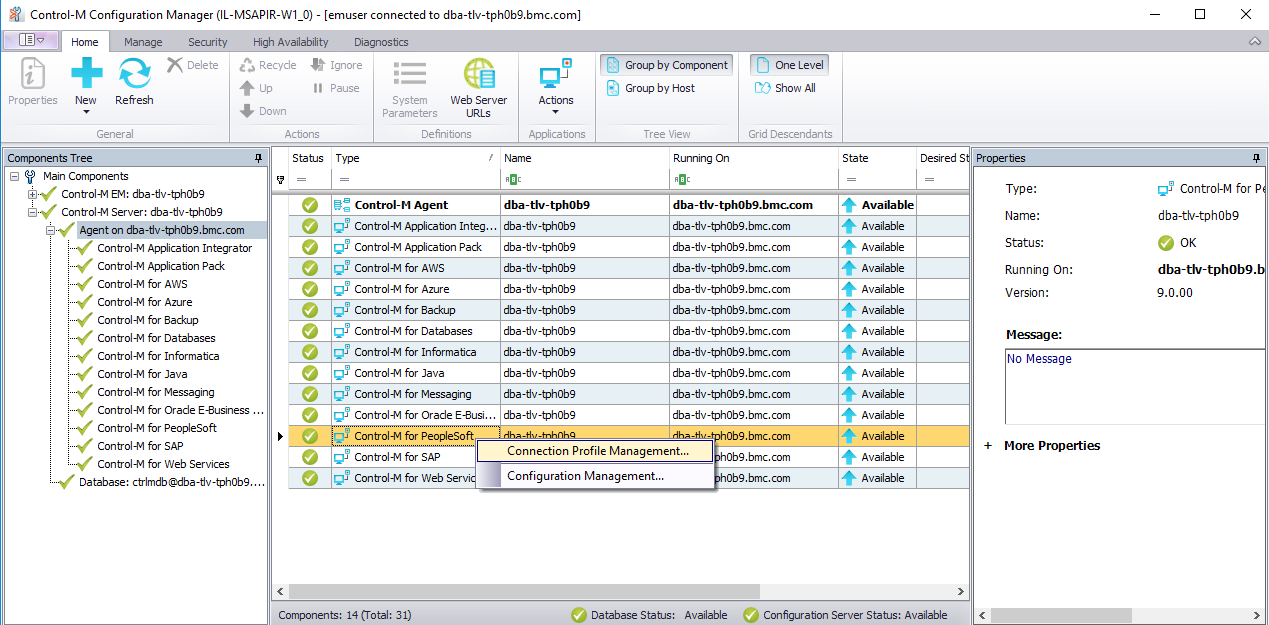The image size is (1269, 625).
Task: Open the High Availability tab
Action: pyautogui.click(x=291, y=42)
